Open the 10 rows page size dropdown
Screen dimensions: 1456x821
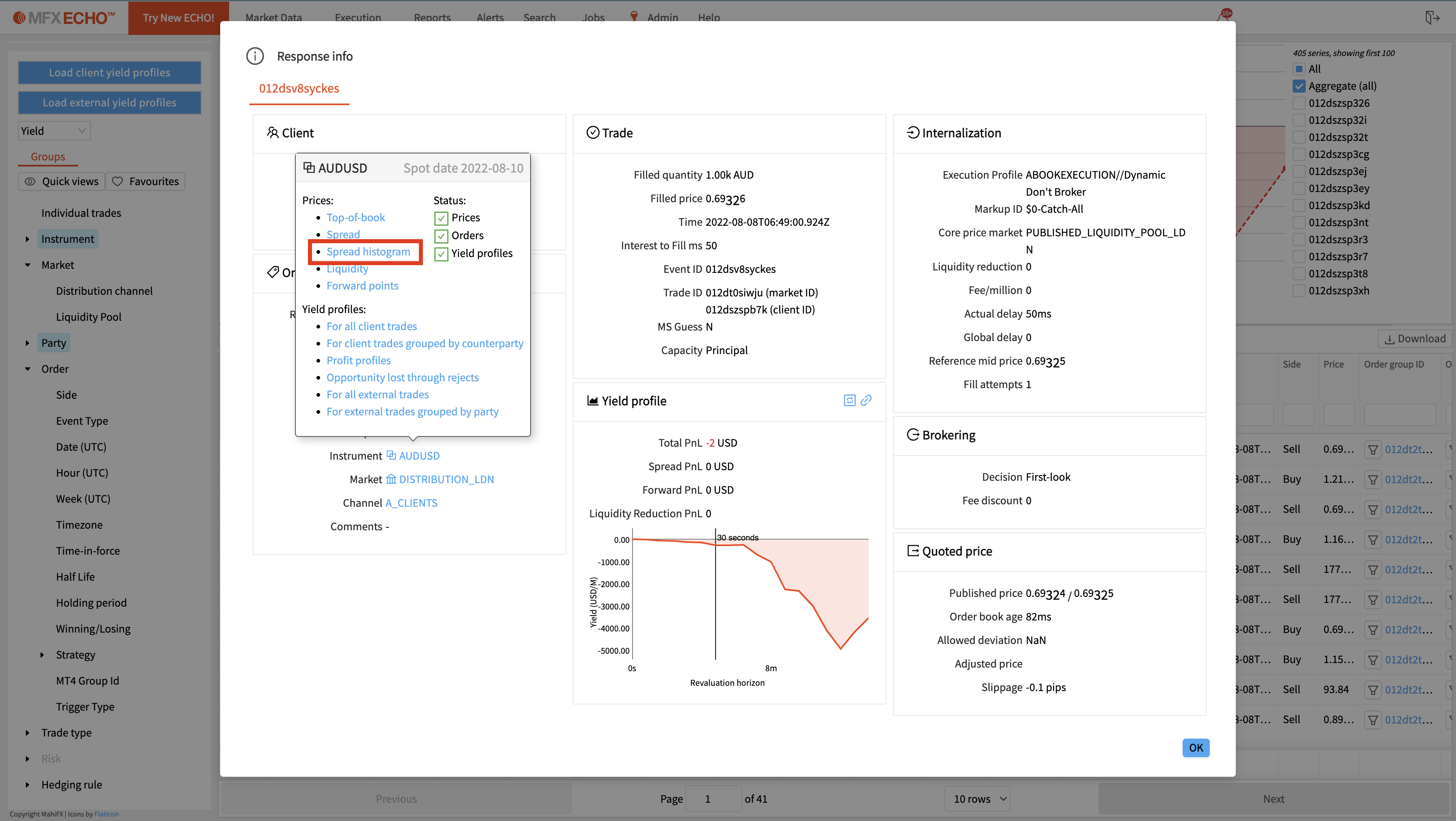978,799
